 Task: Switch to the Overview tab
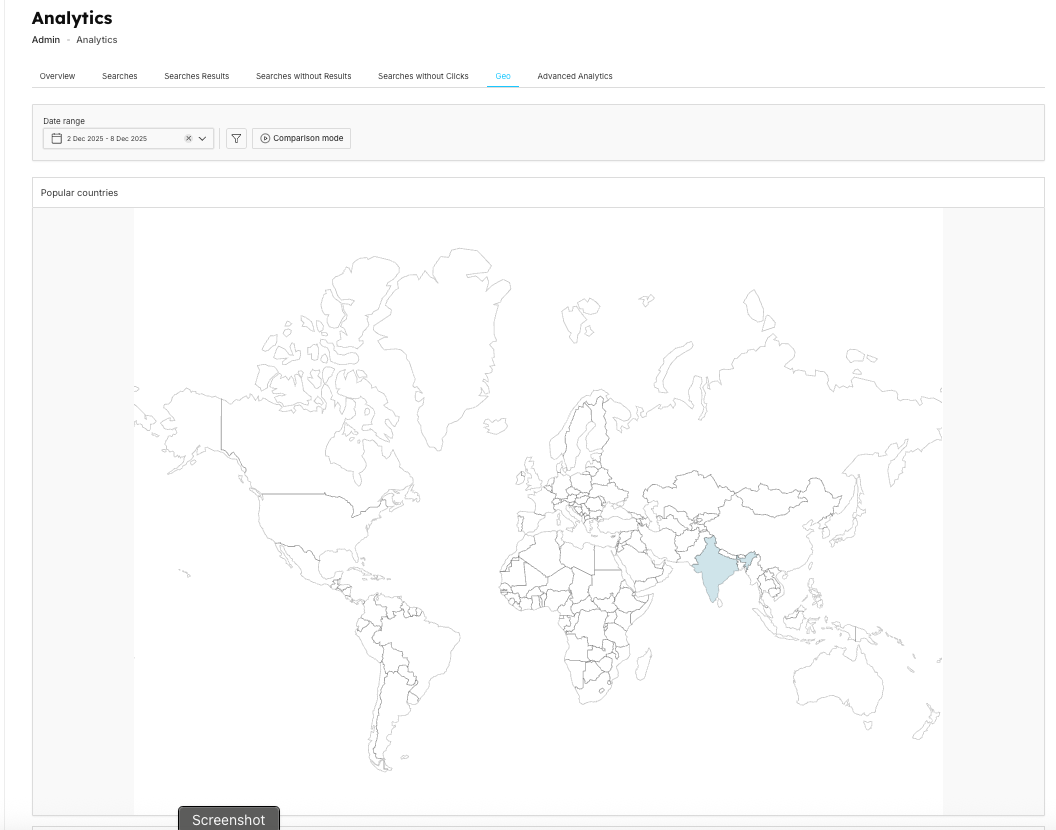pos(57,76)
